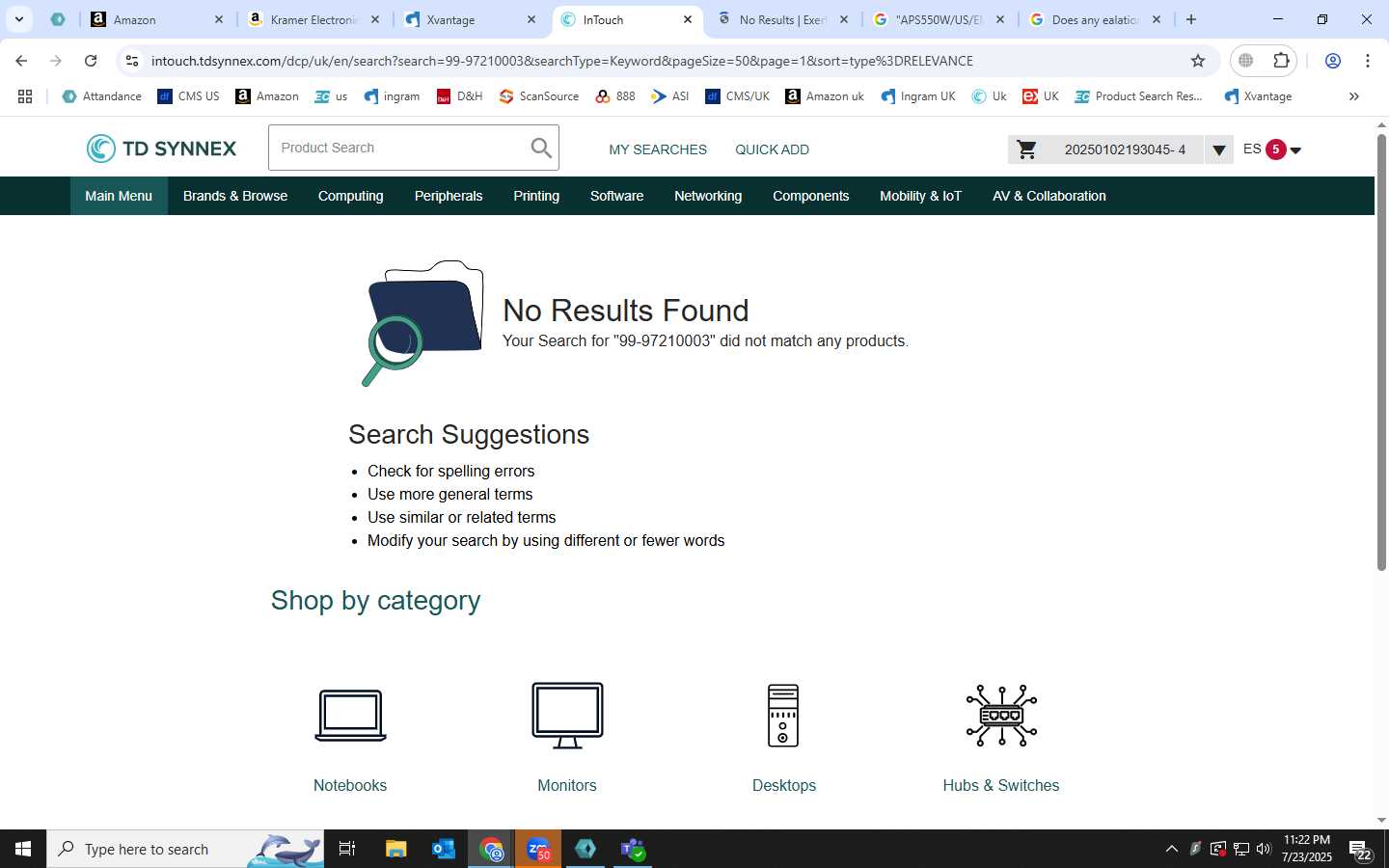Image resolution: width=1389 pixels, height=868 pixels.
Task: Go back to previous page
Action: 21,61
